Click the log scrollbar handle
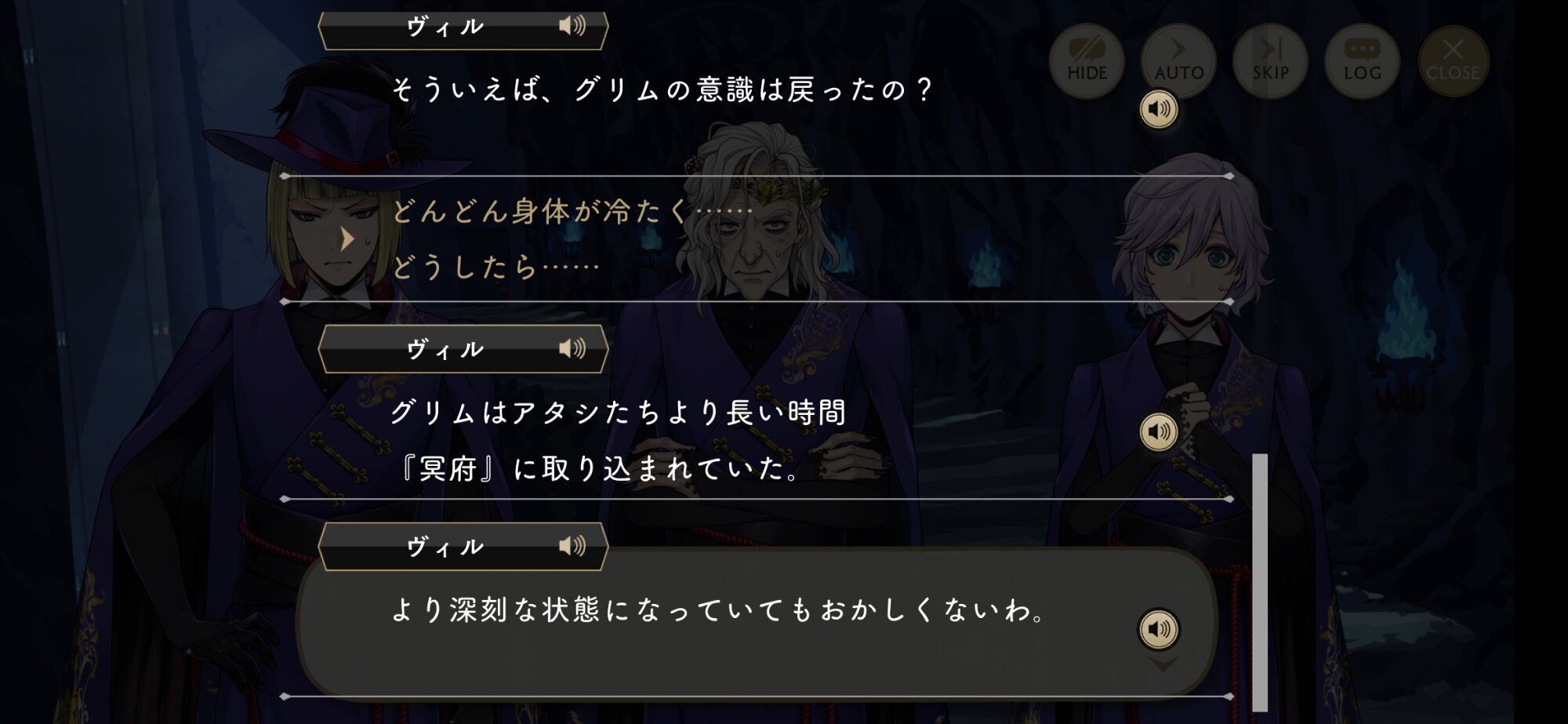1568x724 pixels. (1260, 582)
